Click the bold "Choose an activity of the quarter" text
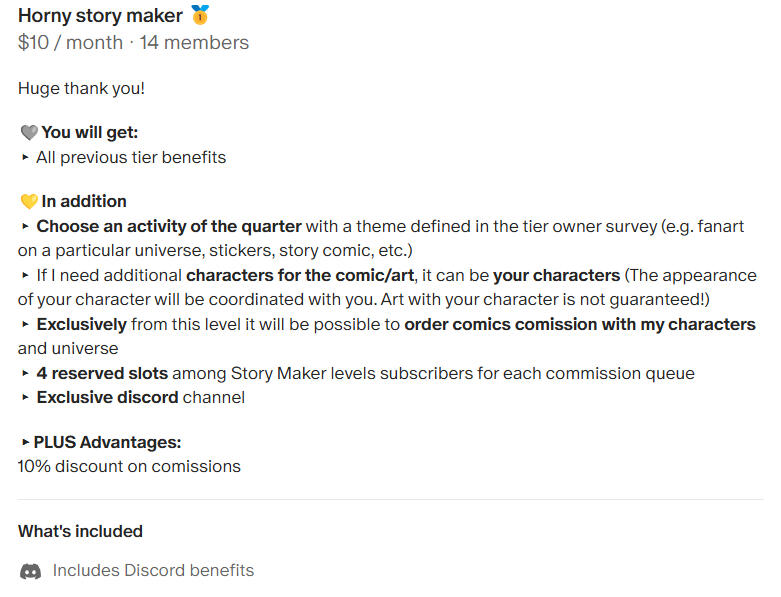This screenshot has height=597, width=781. coord(169,227)
